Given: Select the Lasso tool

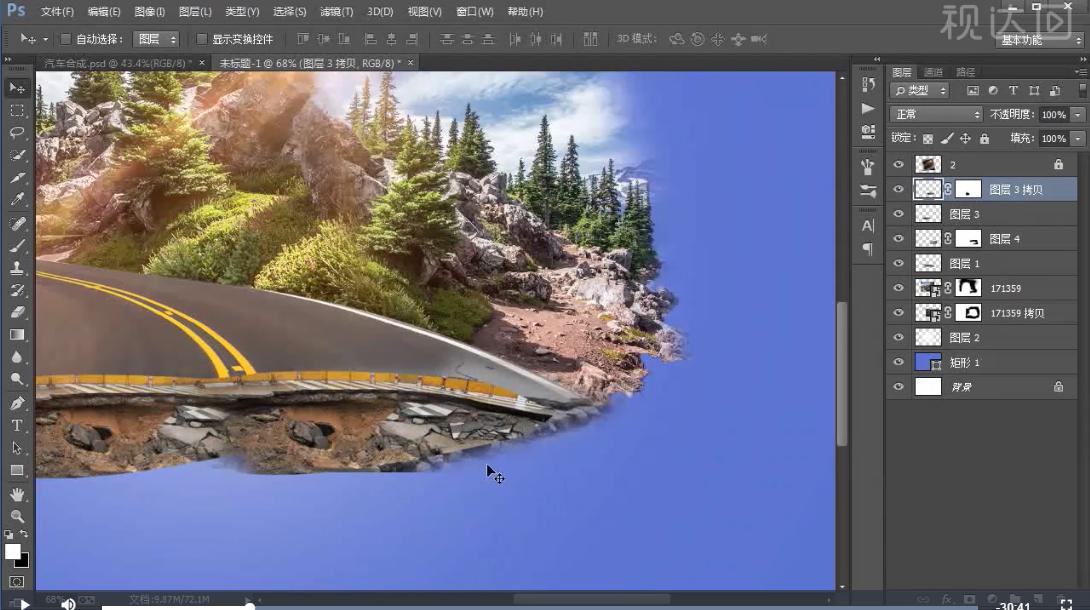Looking at the screenshot, I should [x=17, y=132].
